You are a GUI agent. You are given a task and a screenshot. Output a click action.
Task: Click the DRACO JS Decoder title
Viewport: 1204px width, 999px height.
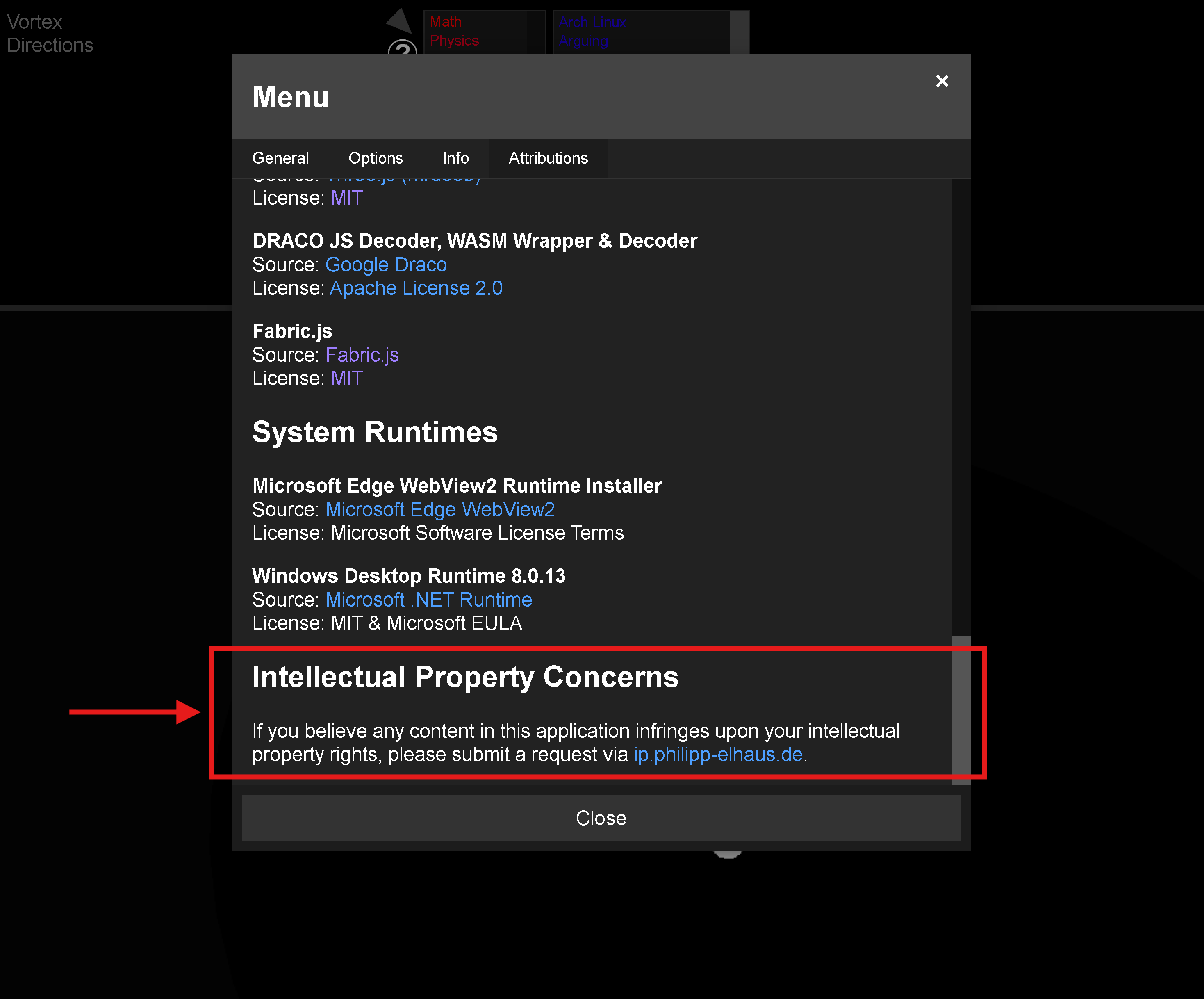[x=475, y=241]
